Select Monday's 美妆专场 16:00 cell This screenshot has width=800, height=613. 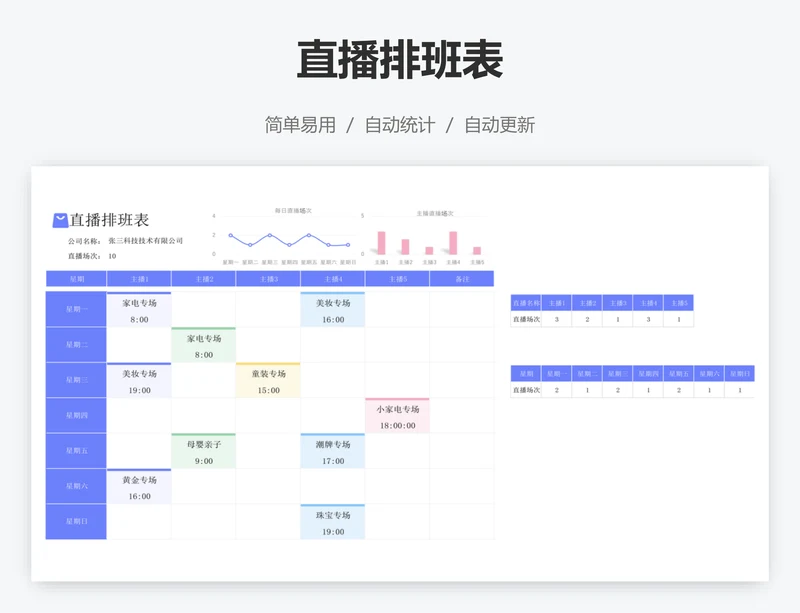(x=333, y=310)
